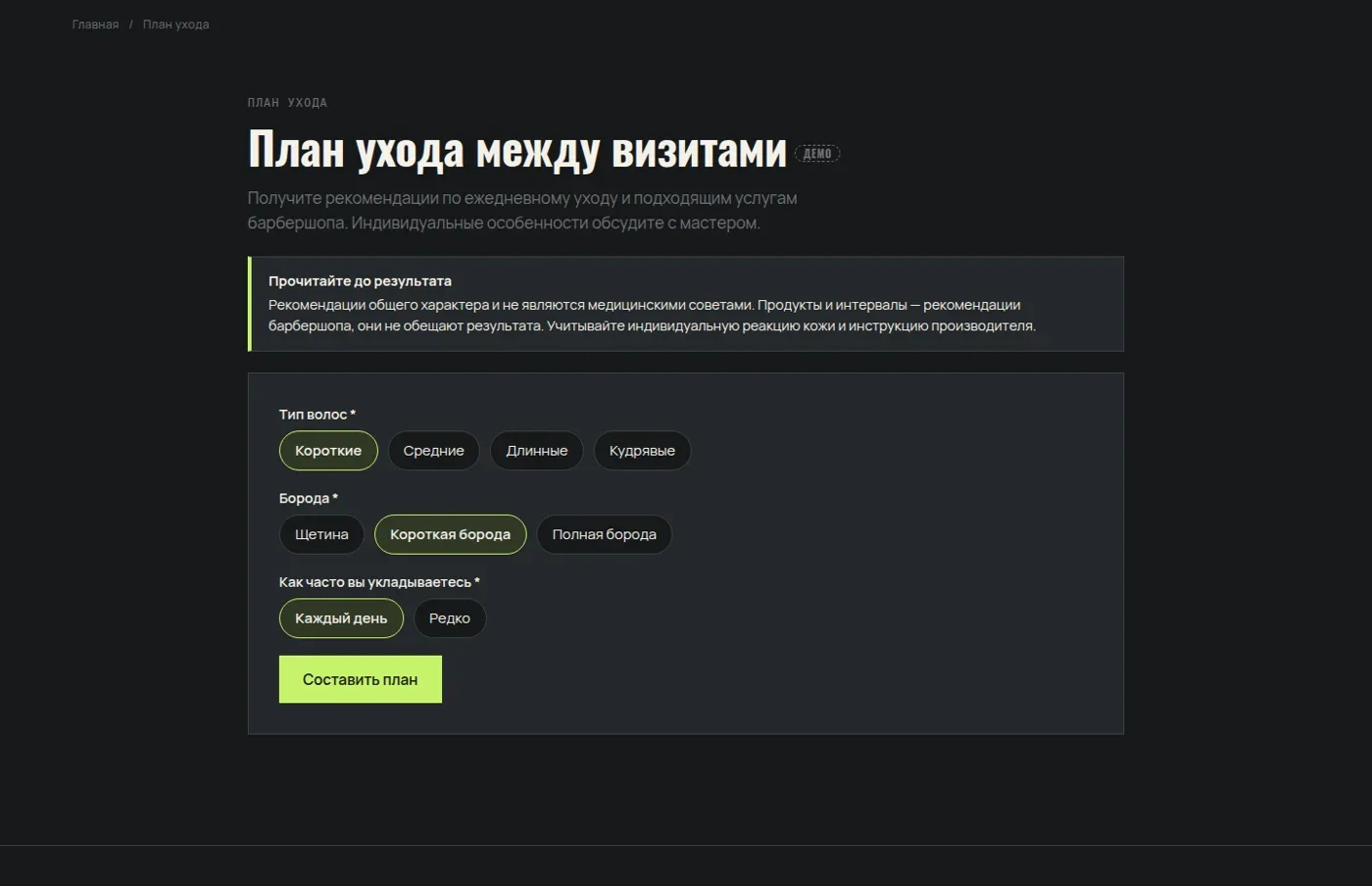Click the Как часто вы укладываетесь label
This screenshot has height=886, width=1372.
click(x=379, y=582)
